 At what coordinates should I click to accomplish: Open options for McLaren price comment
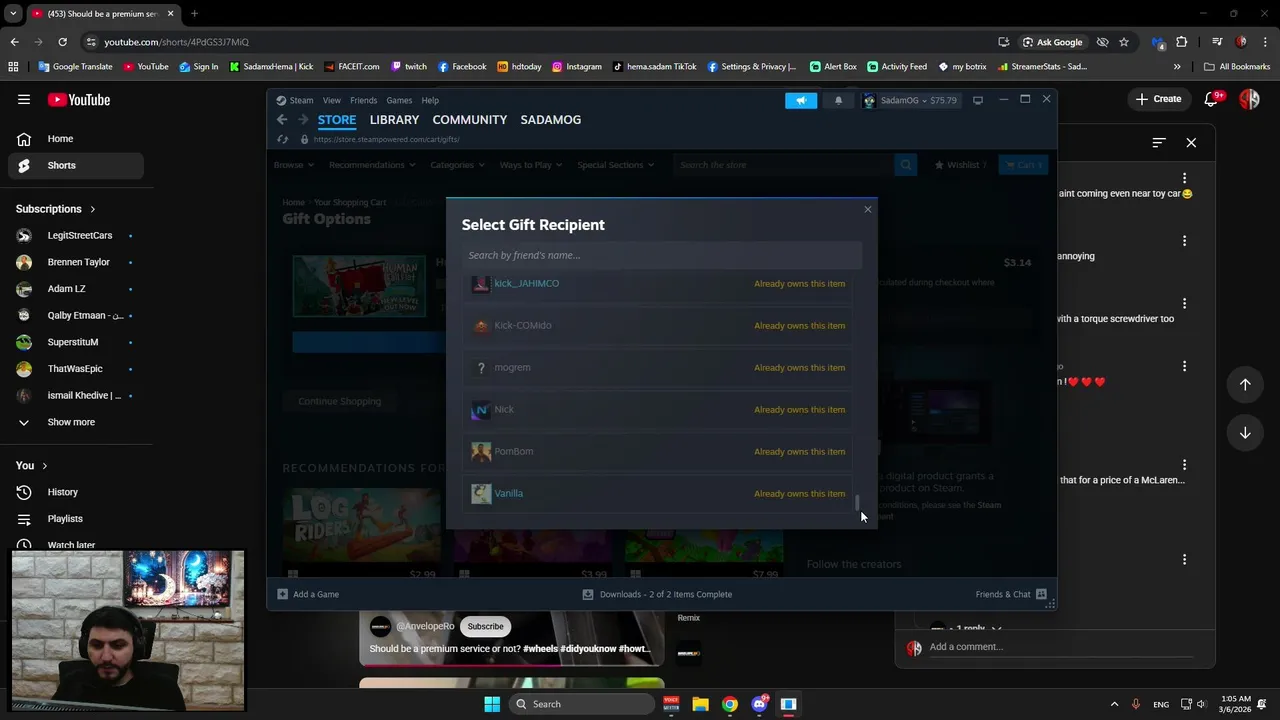1184,465
